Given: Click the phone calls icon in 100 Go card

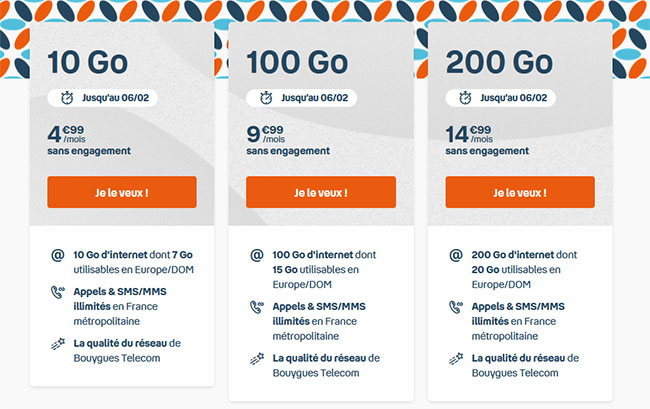Looking at the screenshot, I should (257, 307).
